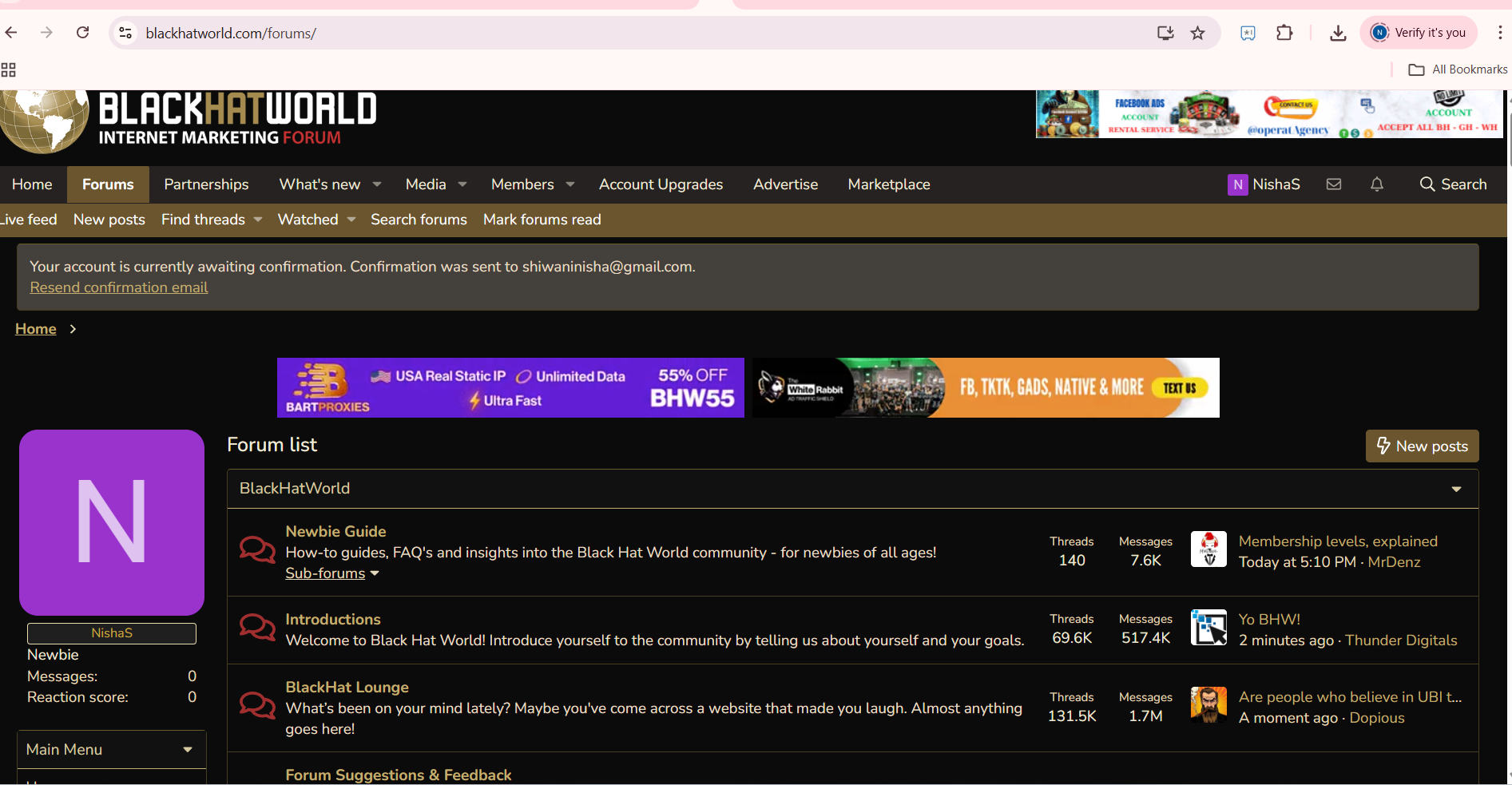Viewport: 1512px width, 785px height.
Task: Click the Verify it's you profile button
Action: coord(1419,33)
